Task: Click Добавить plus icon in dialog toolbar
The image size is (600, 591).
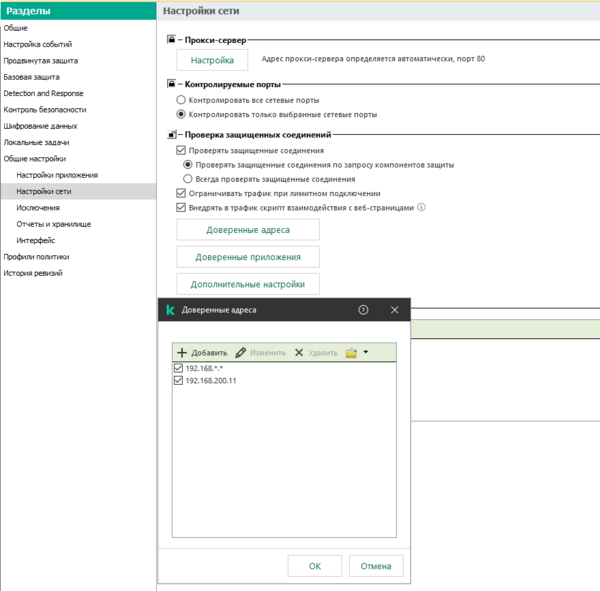Action: click(x=182, y=353)
